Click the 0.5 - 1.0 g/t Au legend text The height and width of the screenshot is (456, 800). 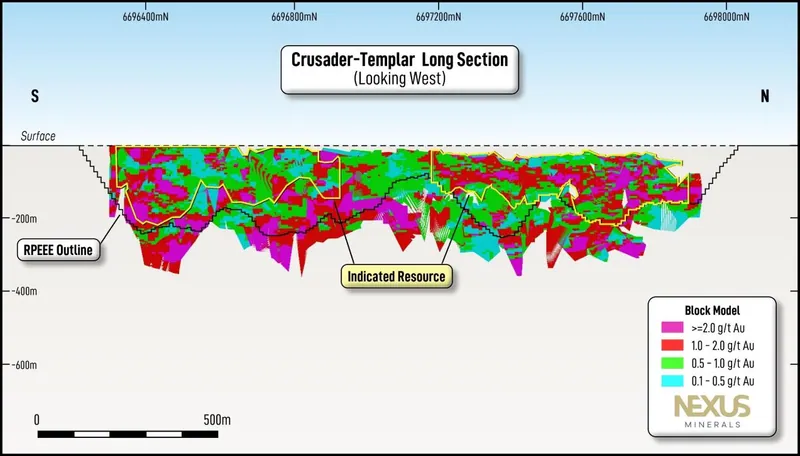[x=722, y=364]
